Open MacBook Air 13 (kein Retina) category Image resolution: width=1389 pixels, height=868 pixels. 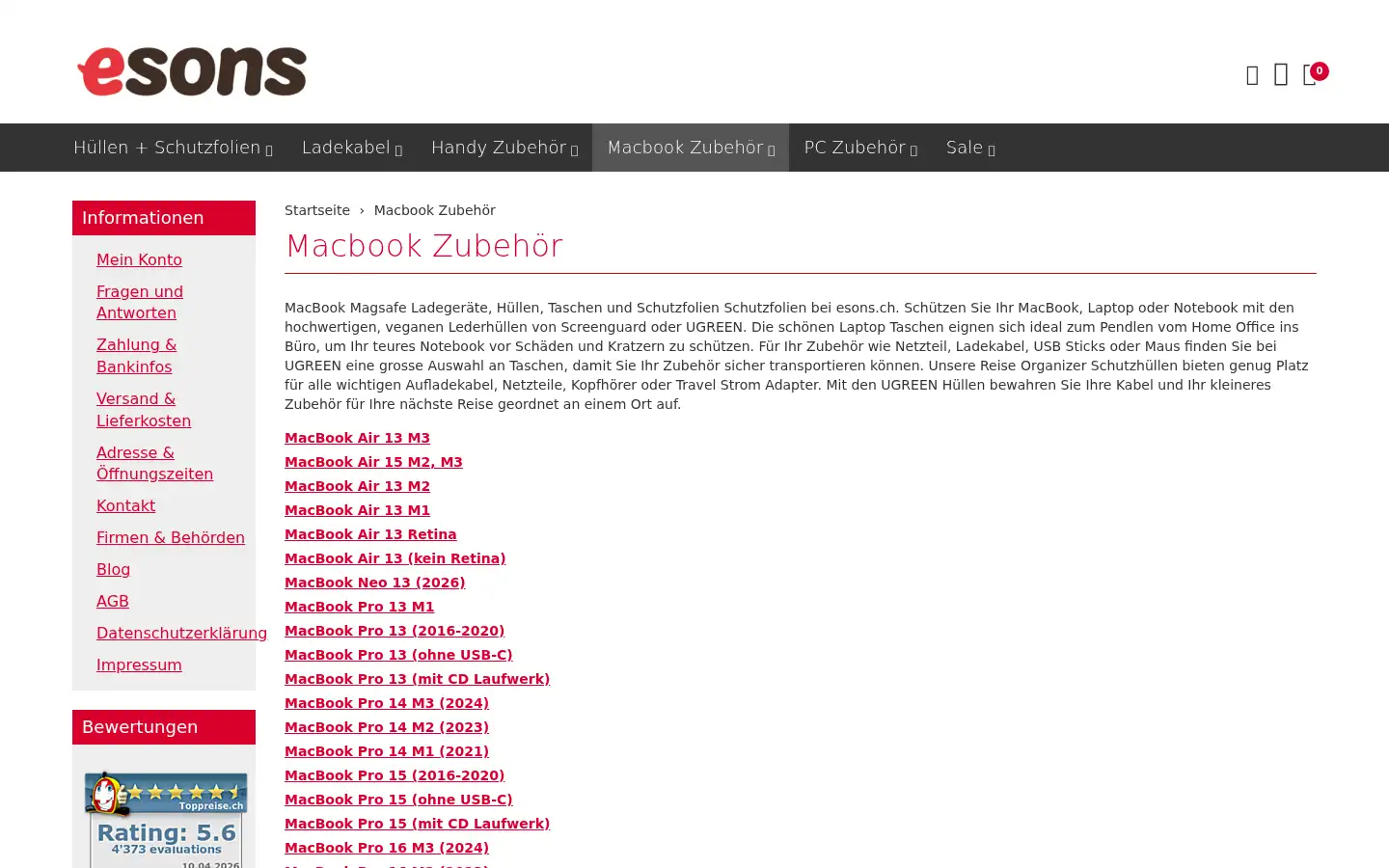click(x=395, y=558)
